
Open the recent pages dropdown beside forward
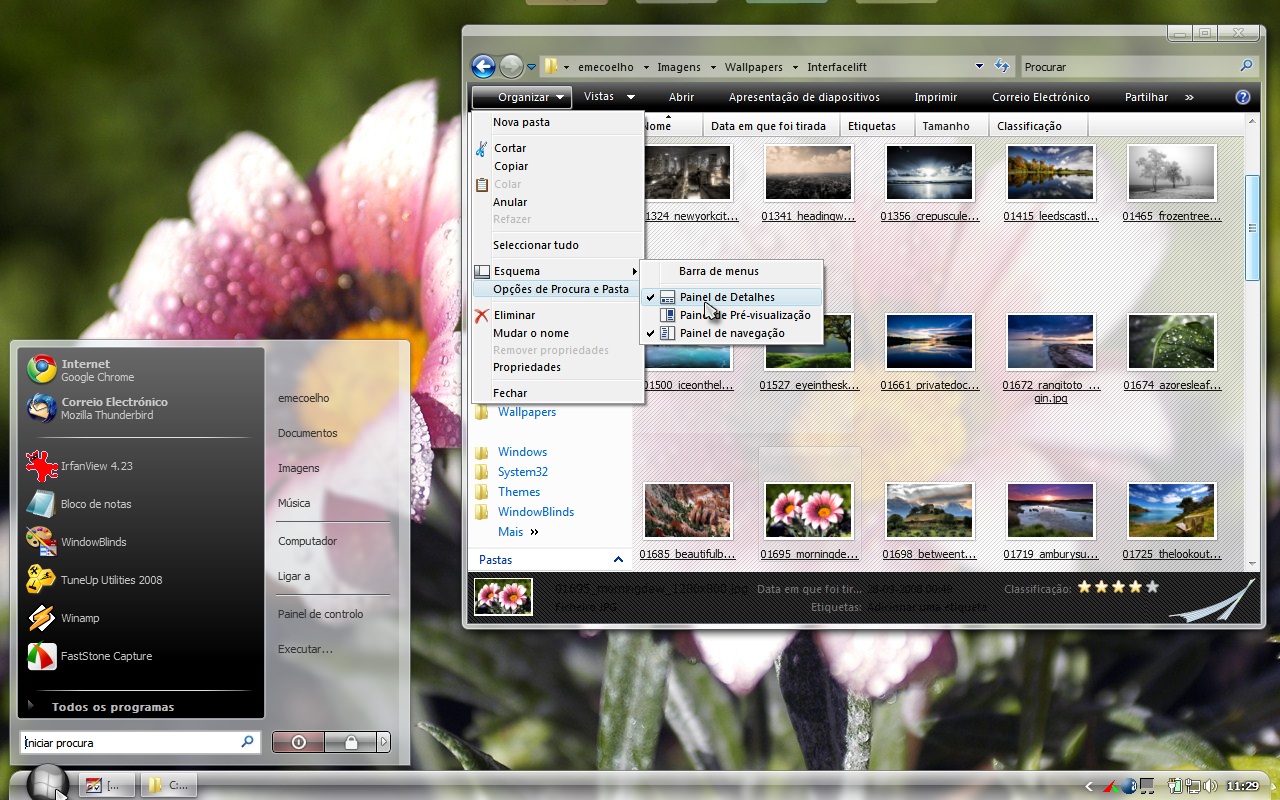tap(531, 67)
